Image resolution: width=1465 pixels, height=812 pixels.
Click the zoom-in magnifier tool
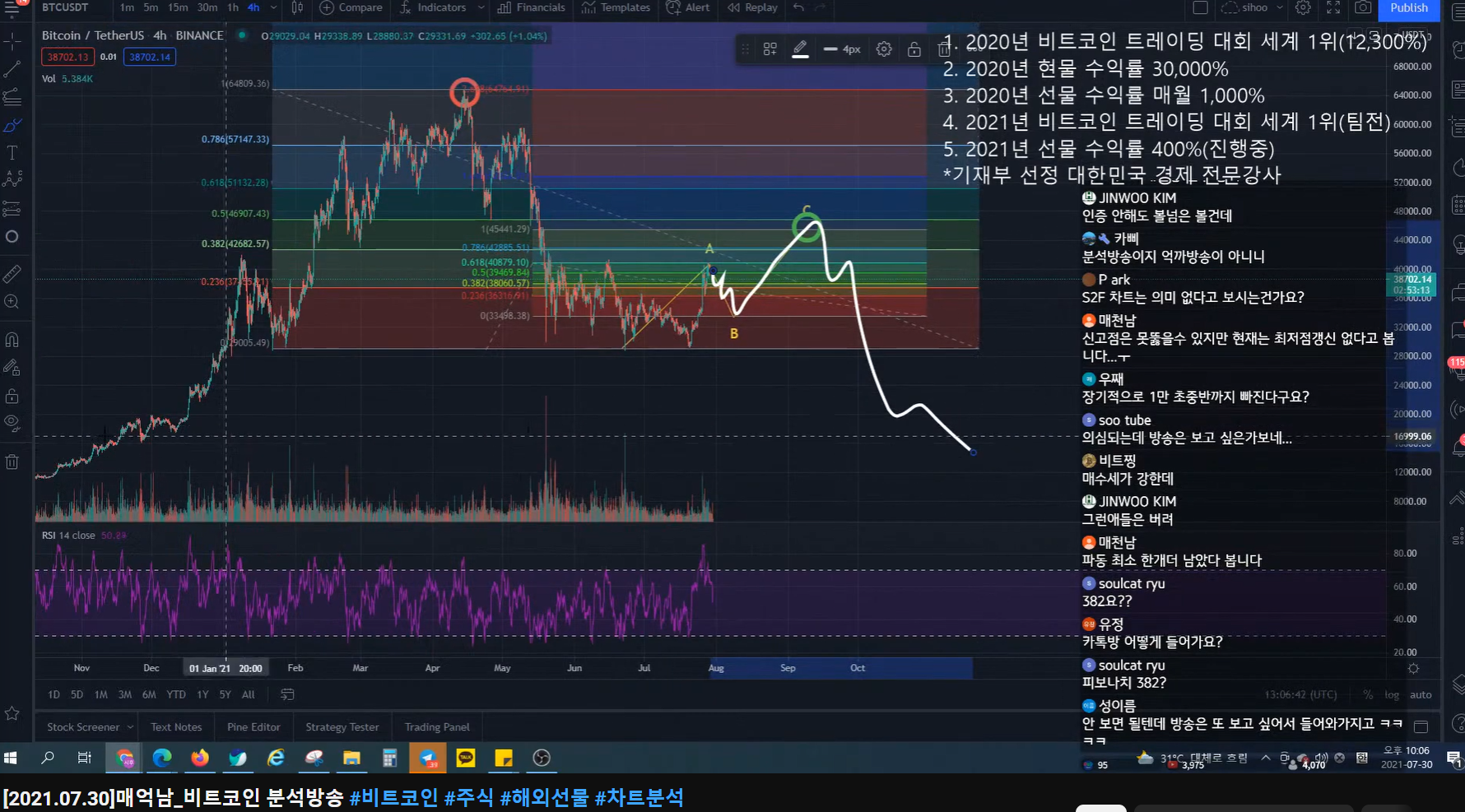(x=12, y=302)
